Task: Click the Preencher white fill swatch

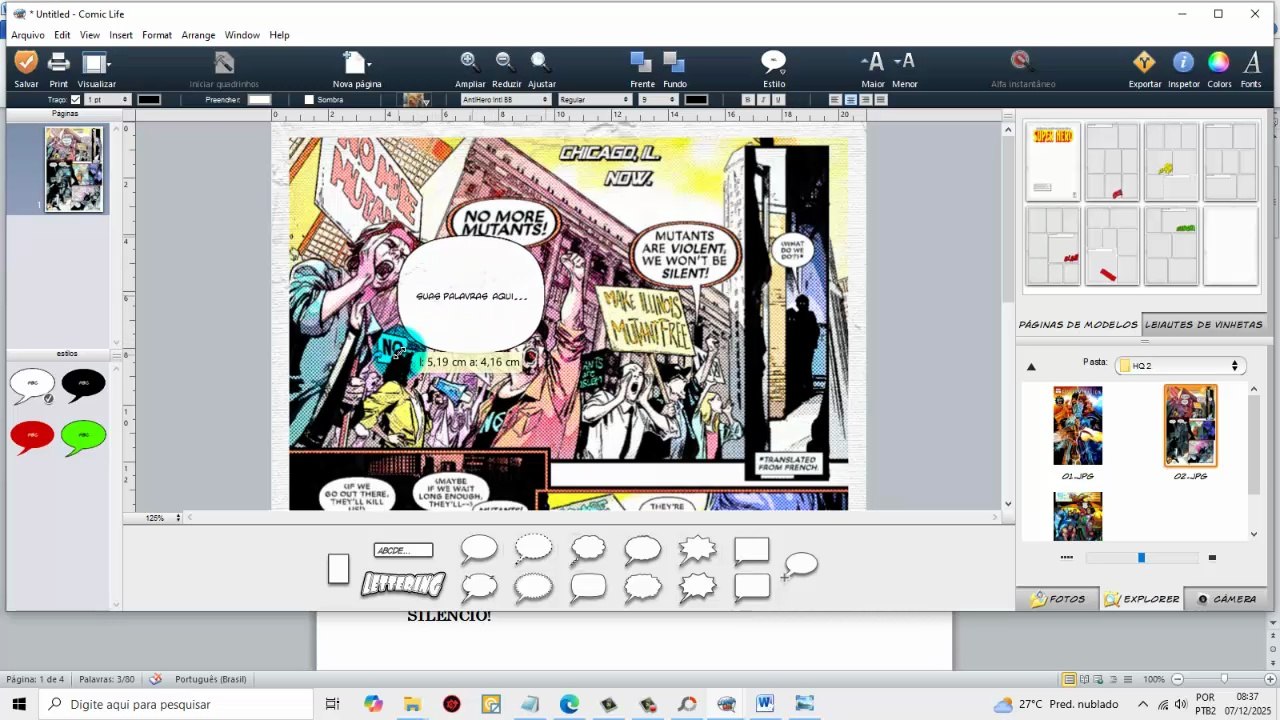Action: [x=259, y=100]
